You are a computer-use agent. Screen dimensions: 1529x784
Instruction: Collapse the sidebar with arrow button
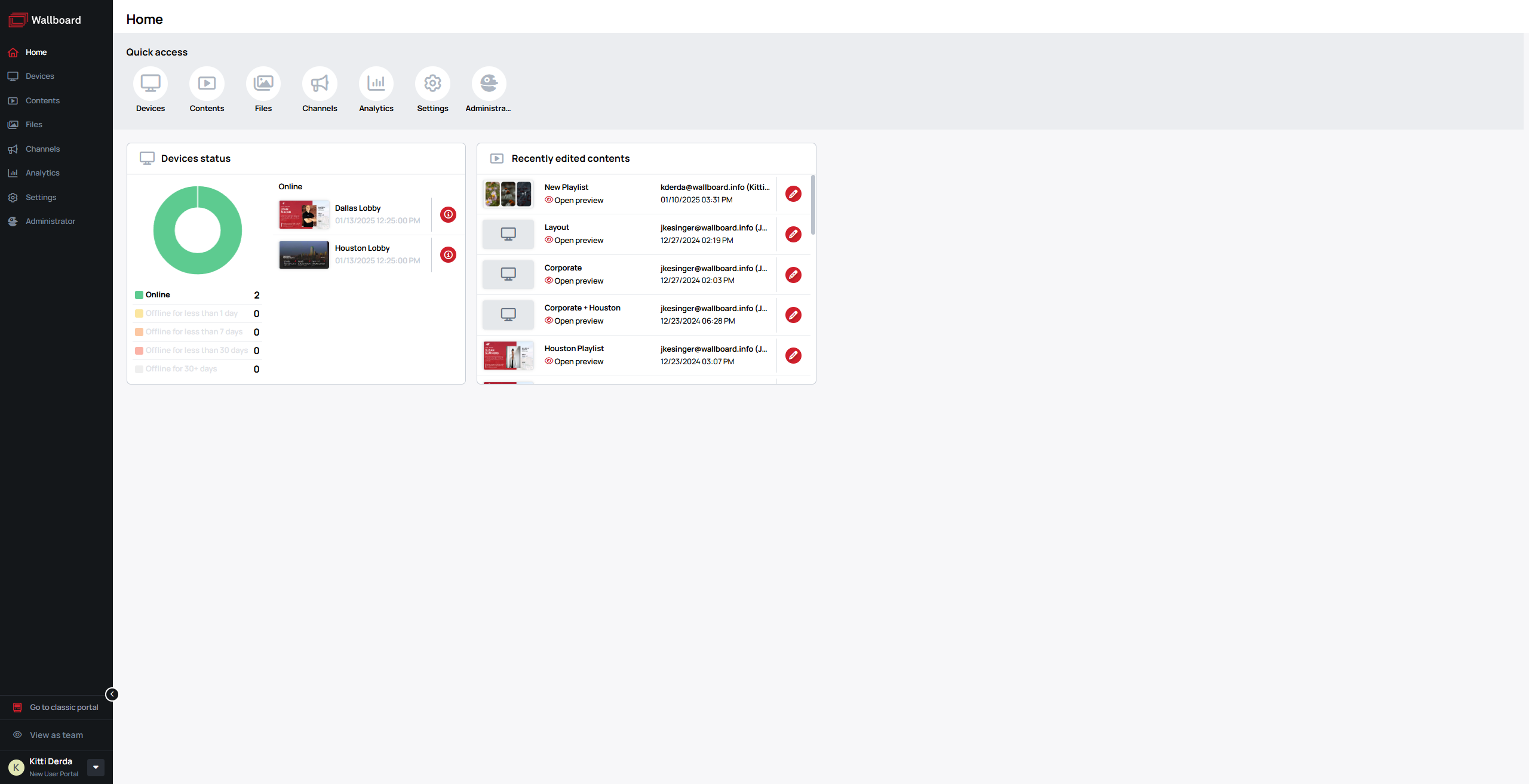(x=112, y=694)
